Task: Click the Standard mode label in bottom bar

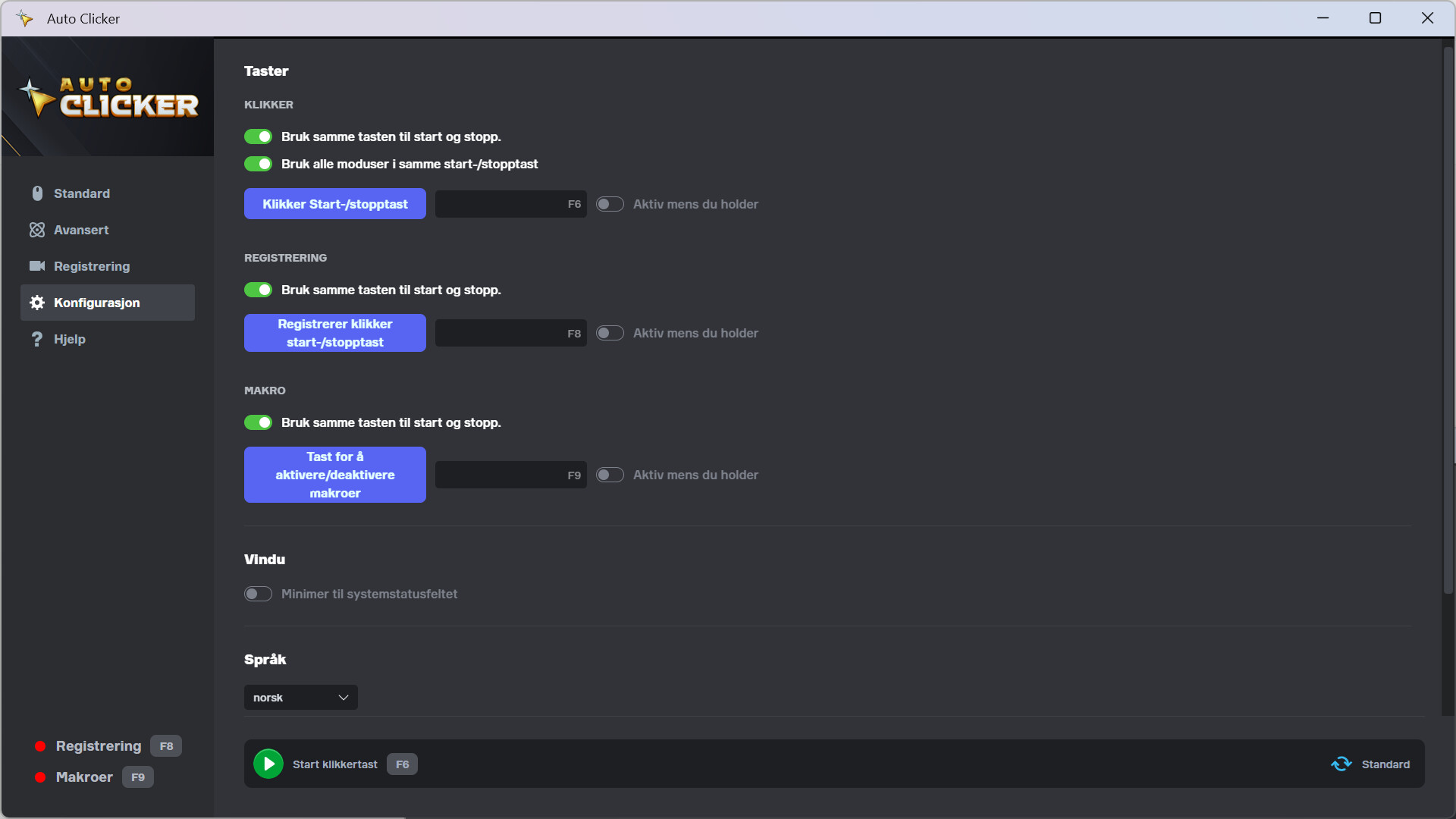Action: click(1385, 764)
